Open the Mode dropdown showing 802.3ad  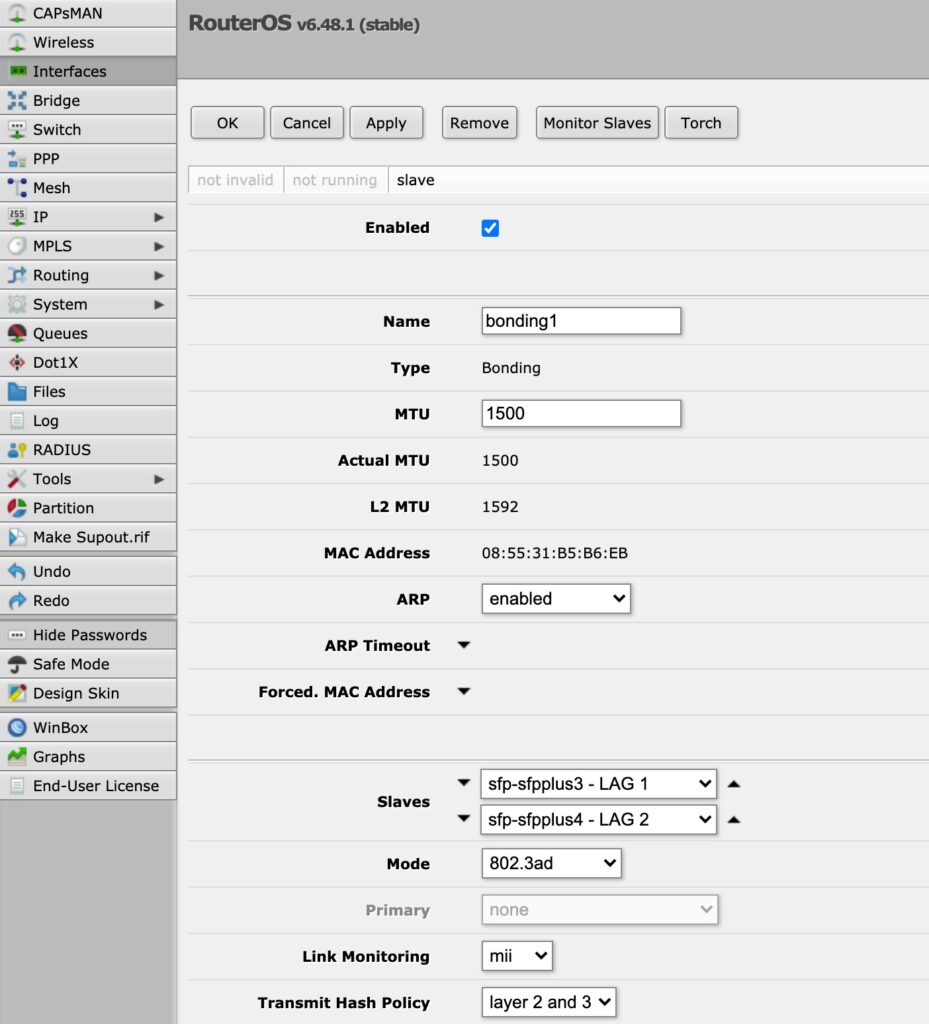(551, 863)
